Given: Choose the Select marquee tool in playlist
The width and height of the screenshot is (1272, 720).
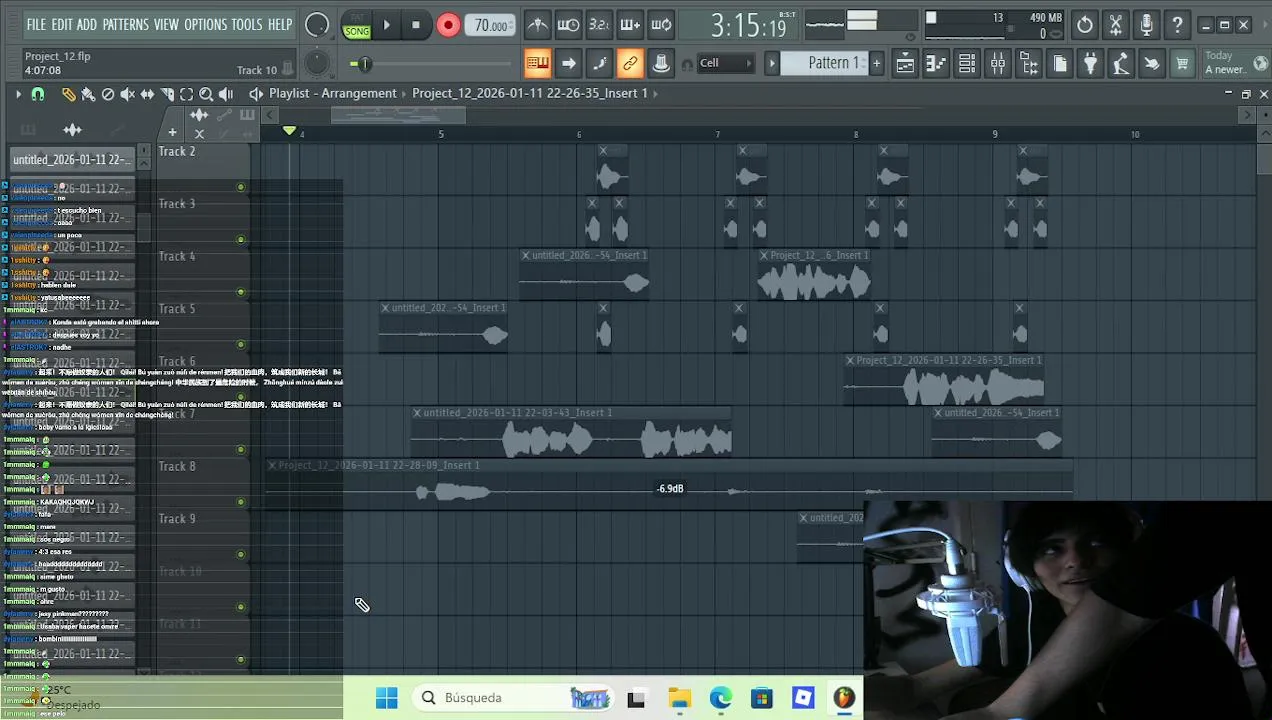Looking at the screenshot, I should [x=186, y=94].
